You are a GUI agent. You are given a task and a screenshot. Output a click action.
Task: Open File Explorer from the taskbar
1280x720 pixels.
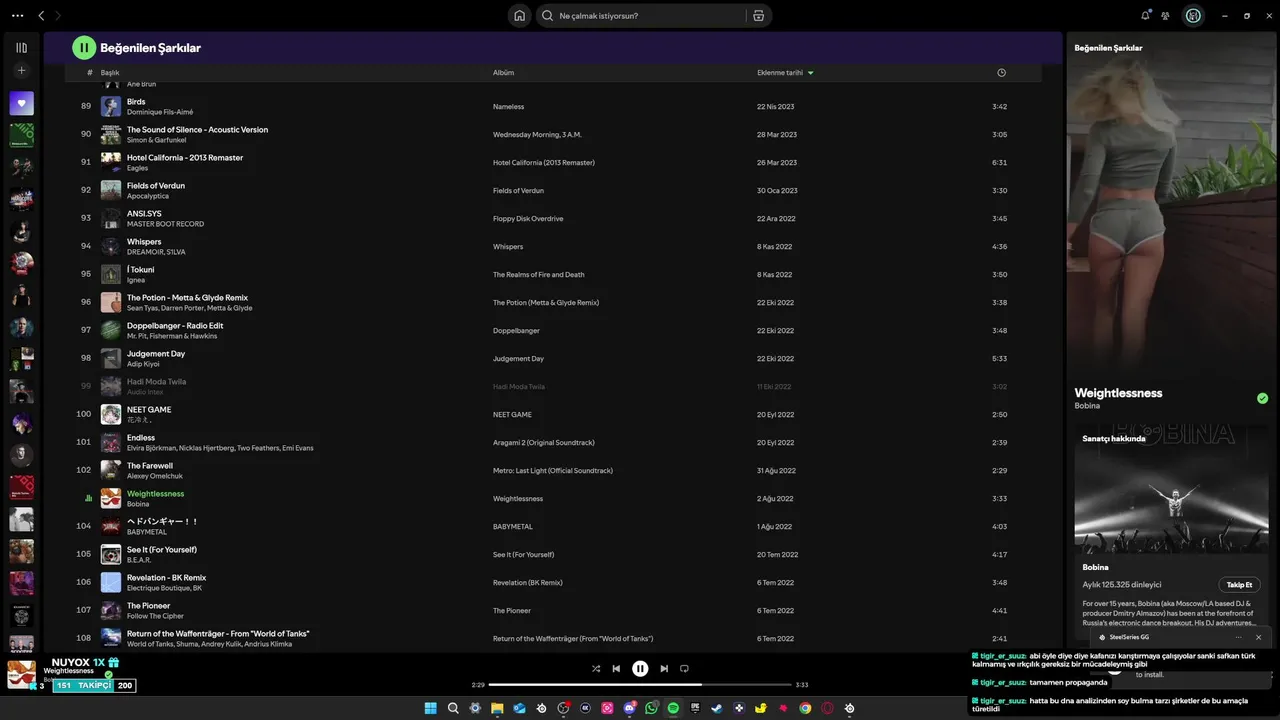497,708
